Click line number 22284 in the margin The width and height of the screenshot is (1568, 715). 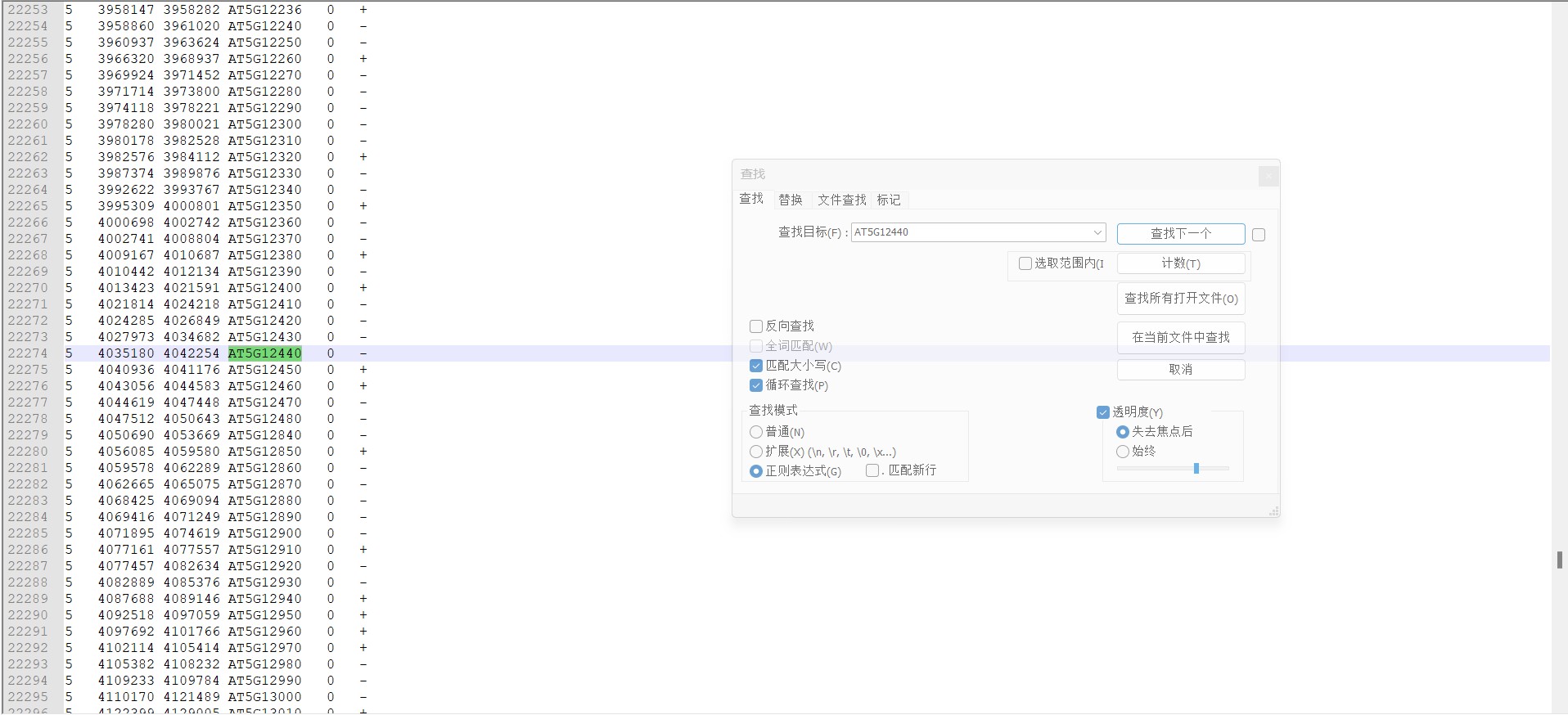pos(28,517)
